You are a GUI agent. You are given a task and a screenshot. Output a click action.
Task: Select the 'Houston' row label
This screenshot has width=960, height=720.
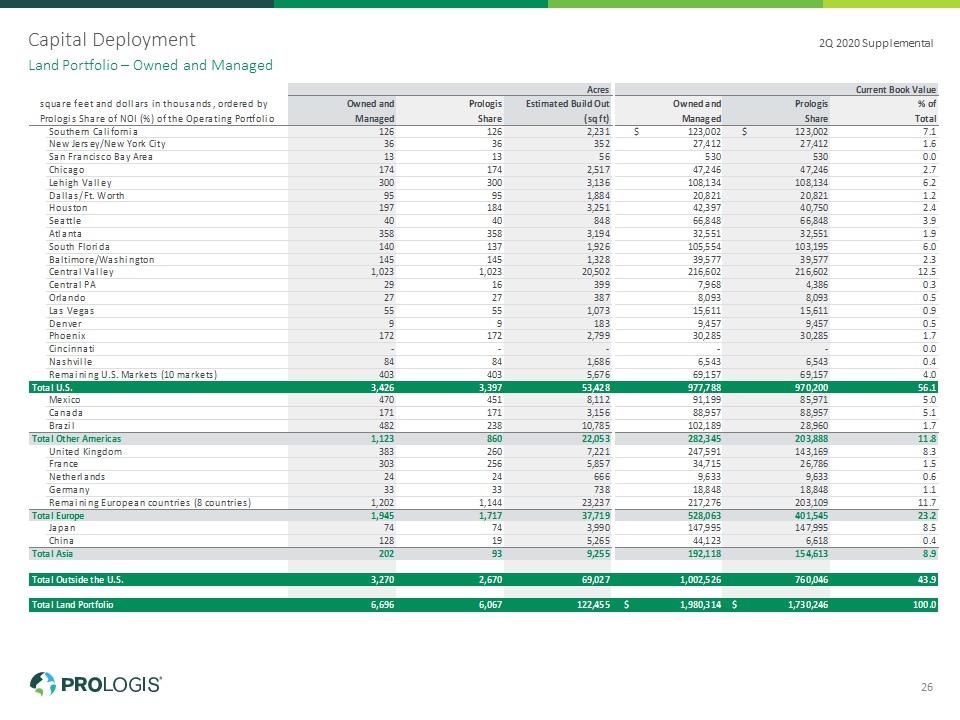(68, 208)
